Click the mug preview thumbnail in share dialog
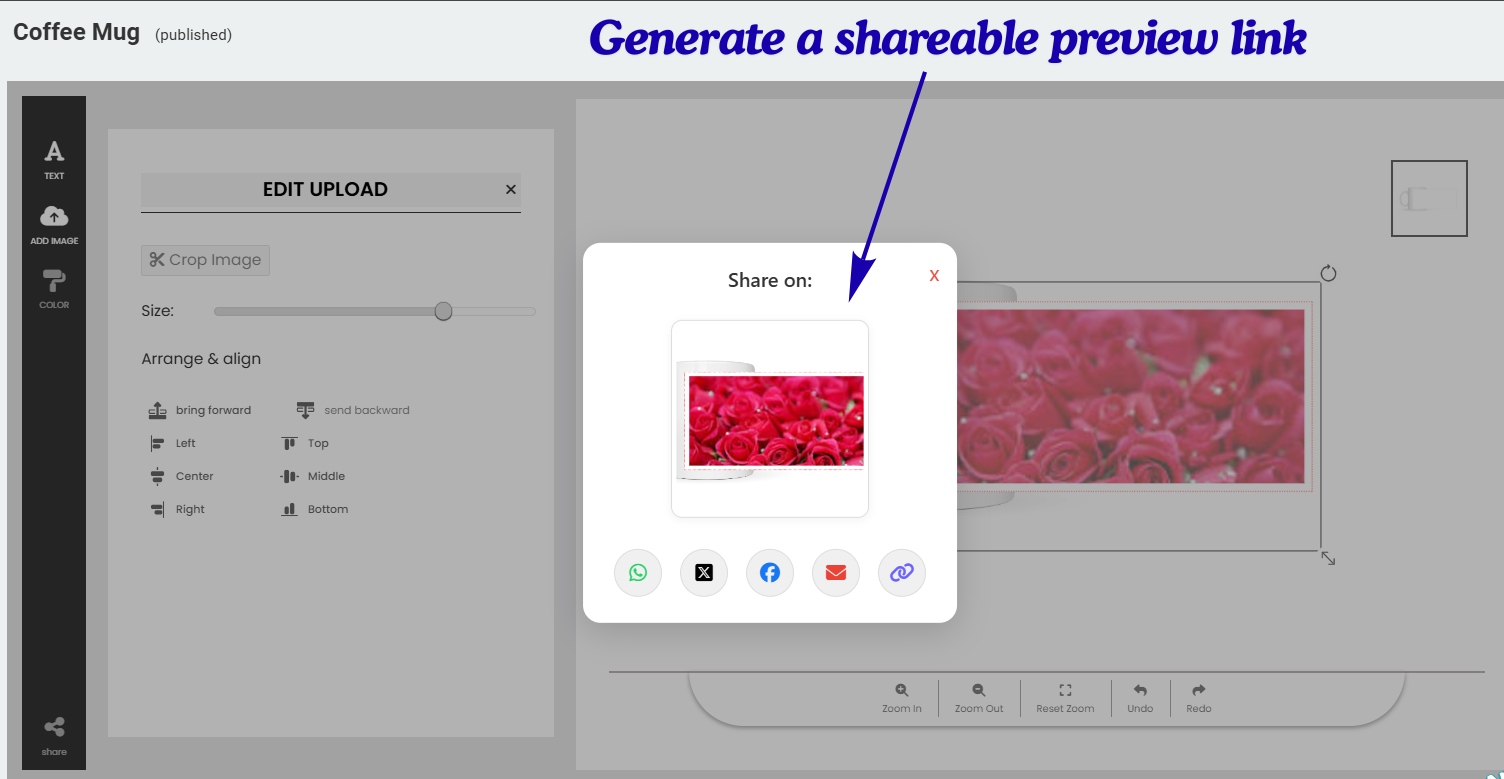This screenshot has width=1504, height=779. (770, 419)
